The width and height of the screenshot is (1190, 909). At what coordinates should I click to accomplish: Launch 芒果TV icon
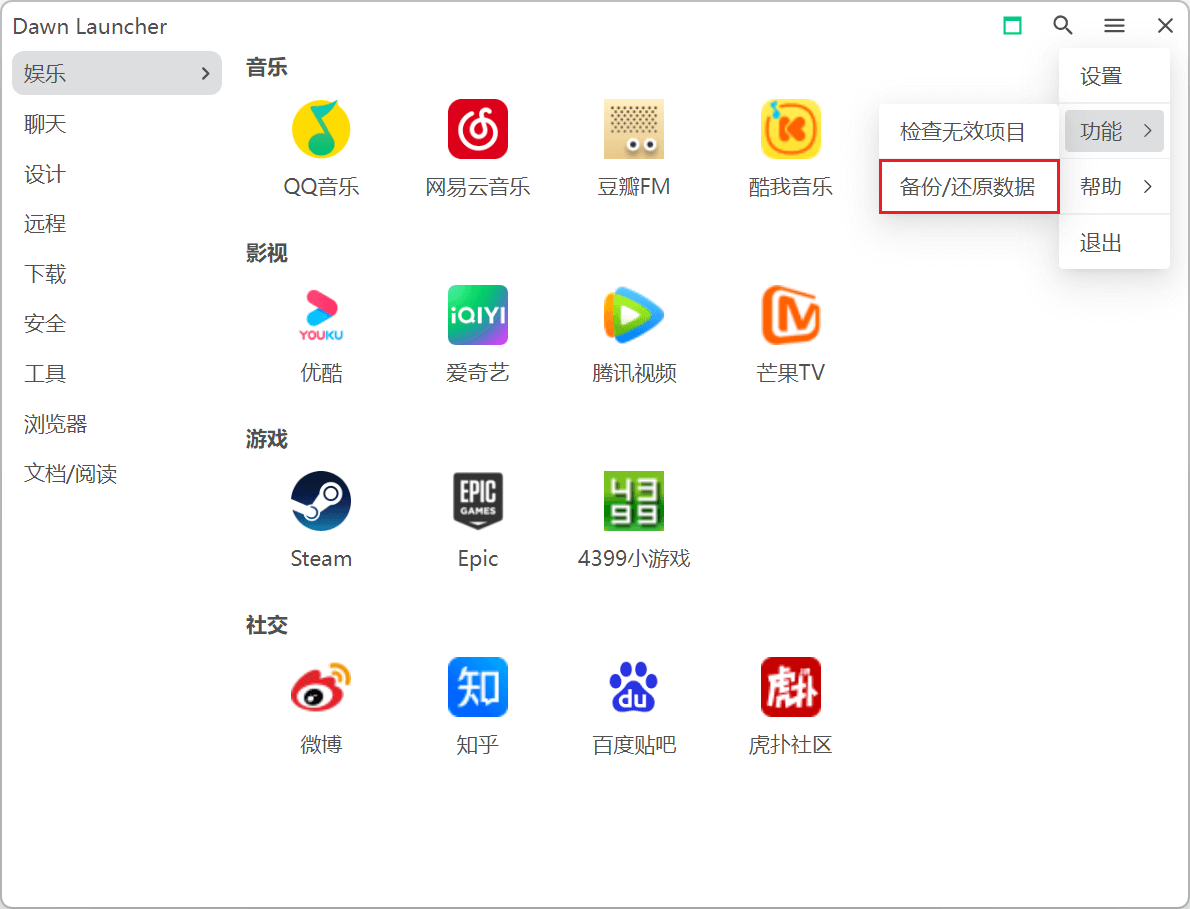(x=790, y=315)
